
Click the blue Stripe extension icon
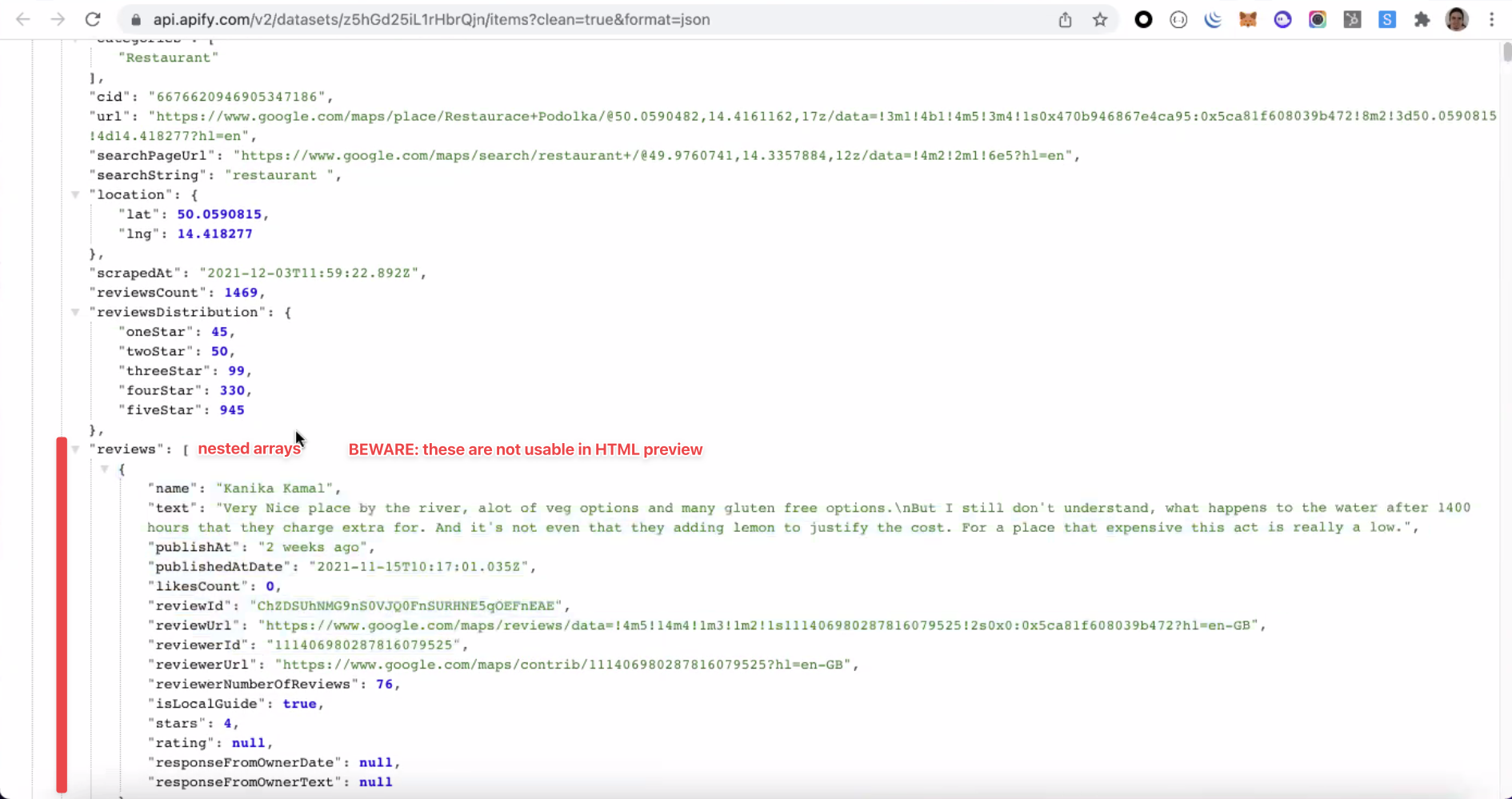click(1387, 19)
